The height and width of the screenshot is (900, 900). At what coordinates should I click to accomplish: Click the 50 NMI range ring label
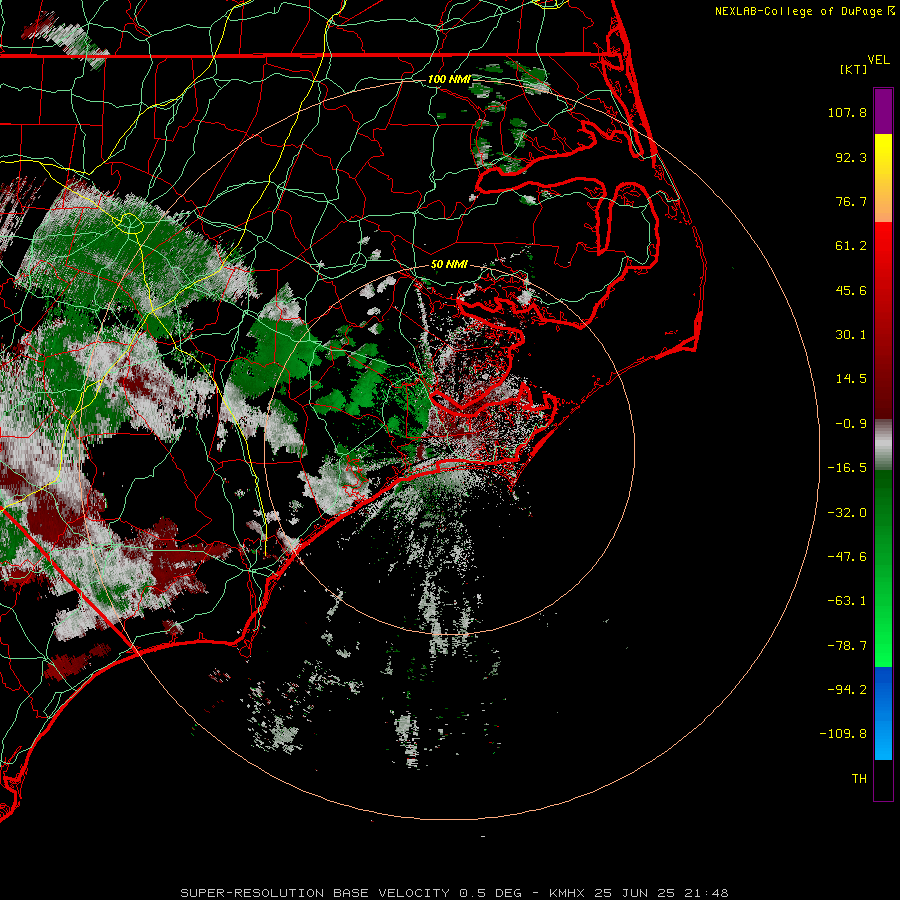click(x=449, y=265)
